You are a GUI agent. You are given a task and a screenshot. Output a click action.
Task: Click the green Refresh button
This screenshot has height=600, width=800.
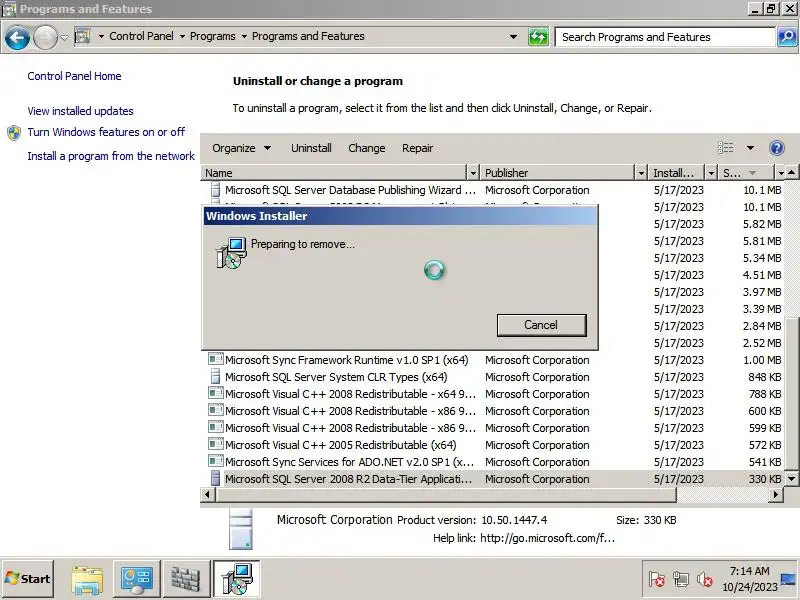pos(538,37)
